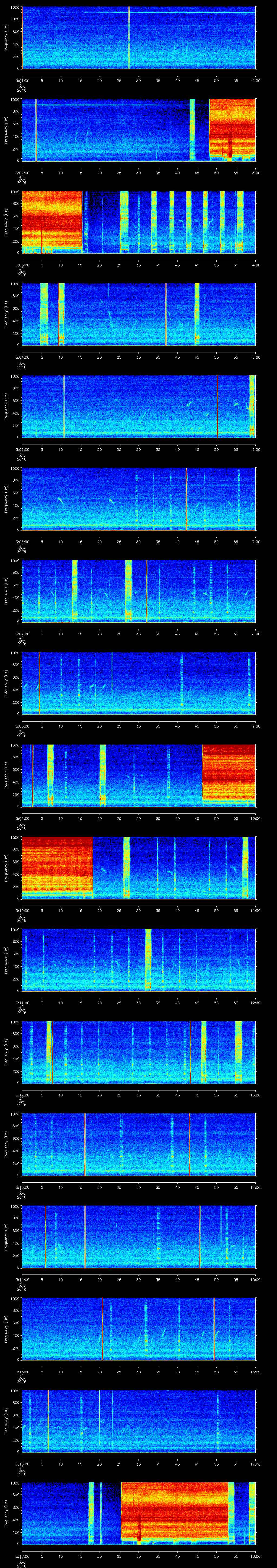Click the '3:09:00' start time label
Image resolution: width=277 pixels, height=1568 pixels.
coord(22,818)
